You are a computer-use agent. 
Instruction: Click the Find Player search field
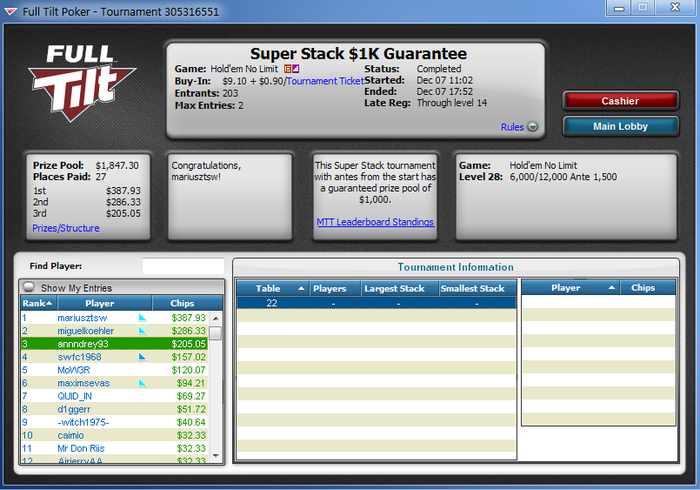(183, 266)
